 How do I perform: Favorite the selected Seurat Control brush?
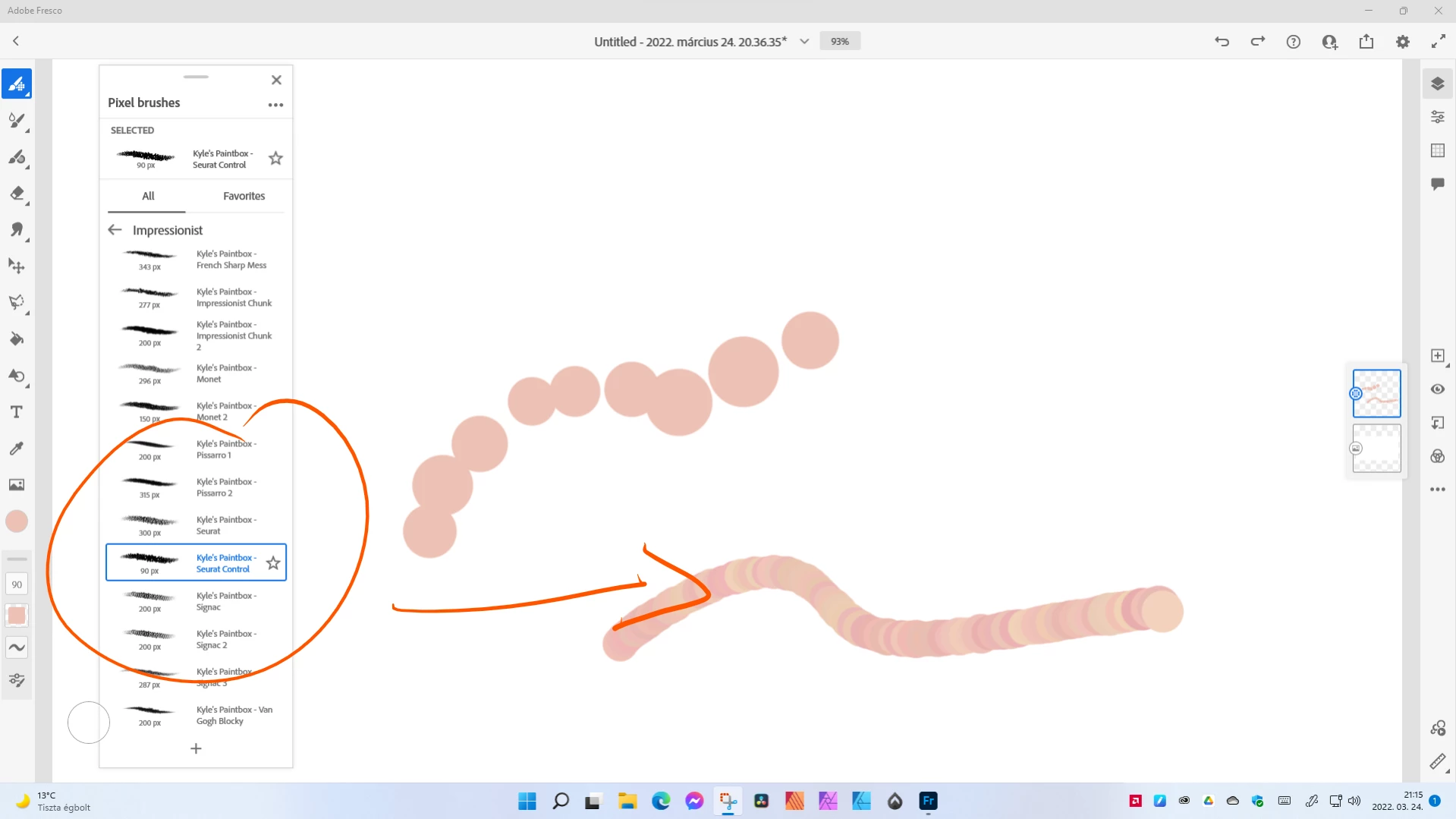pyautogui.click(x=275, y=158)
